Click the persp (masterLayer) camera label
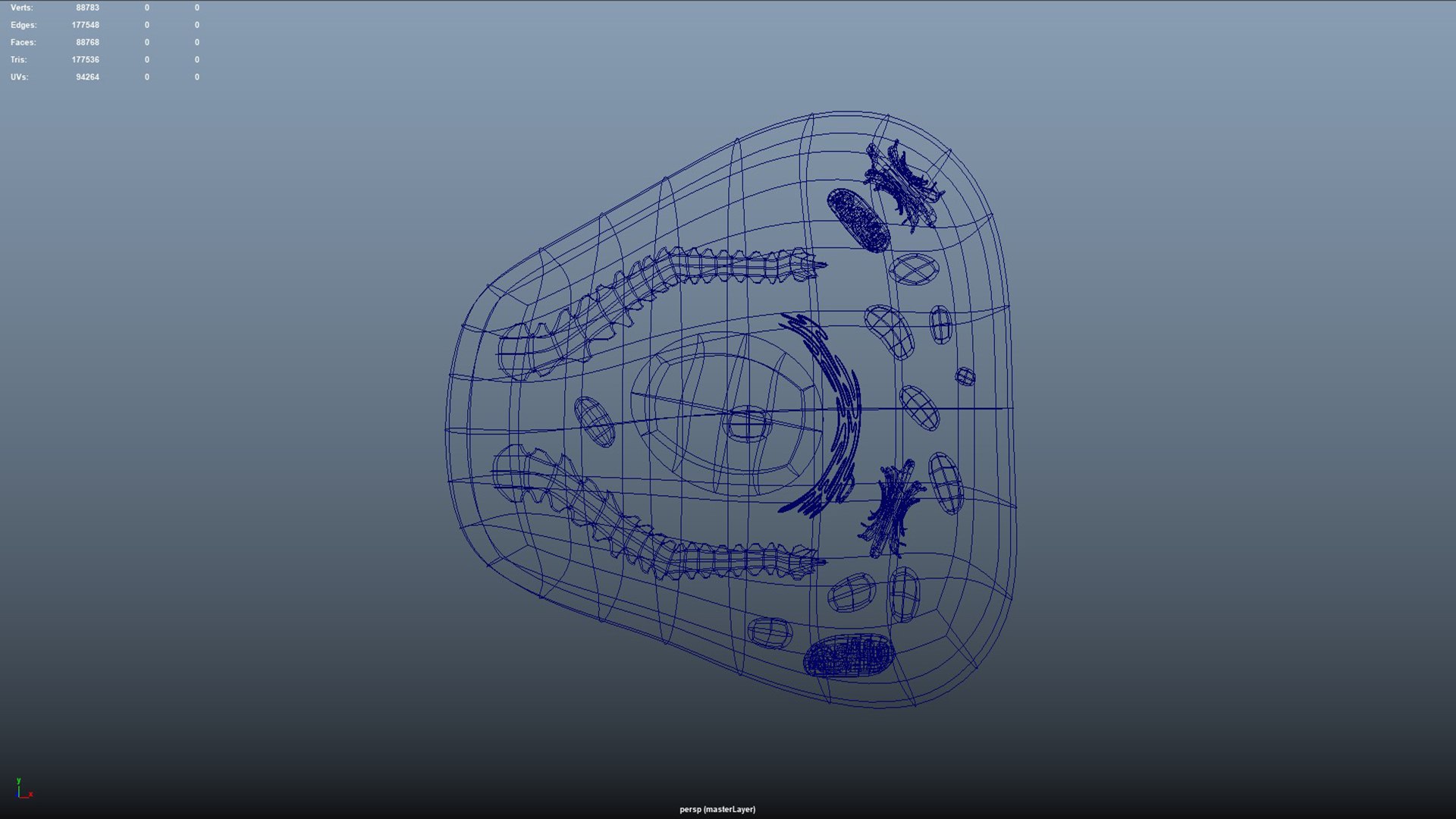1456x819 pixels. (717, 809)
